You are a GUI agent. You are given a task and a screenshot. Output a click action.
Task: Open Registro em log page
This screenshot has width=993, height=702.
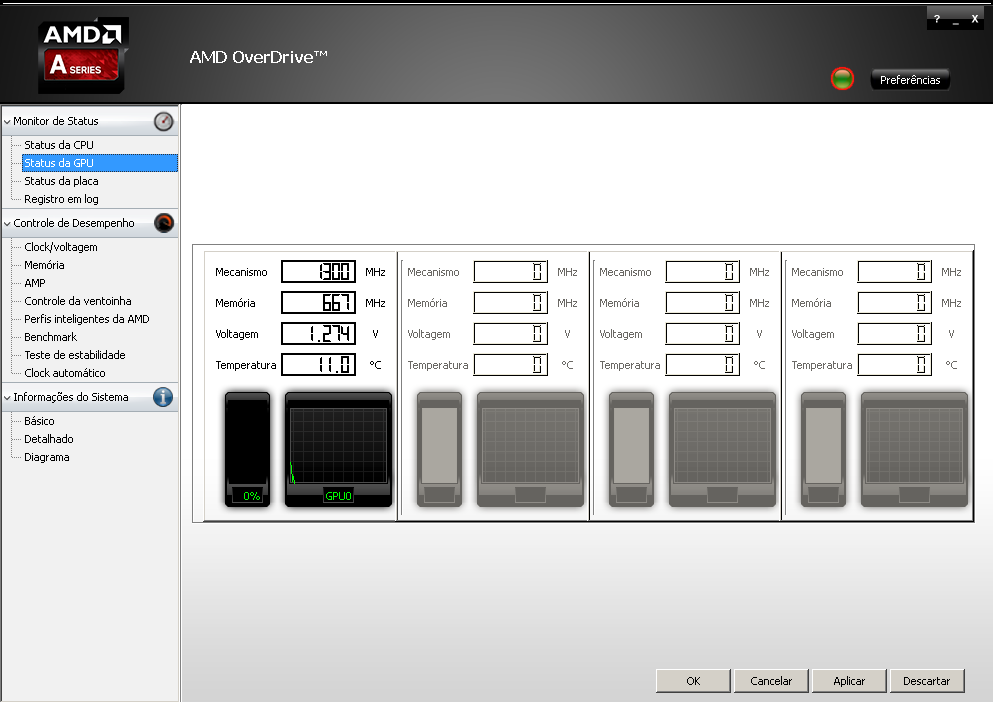[x=61, y=199]
